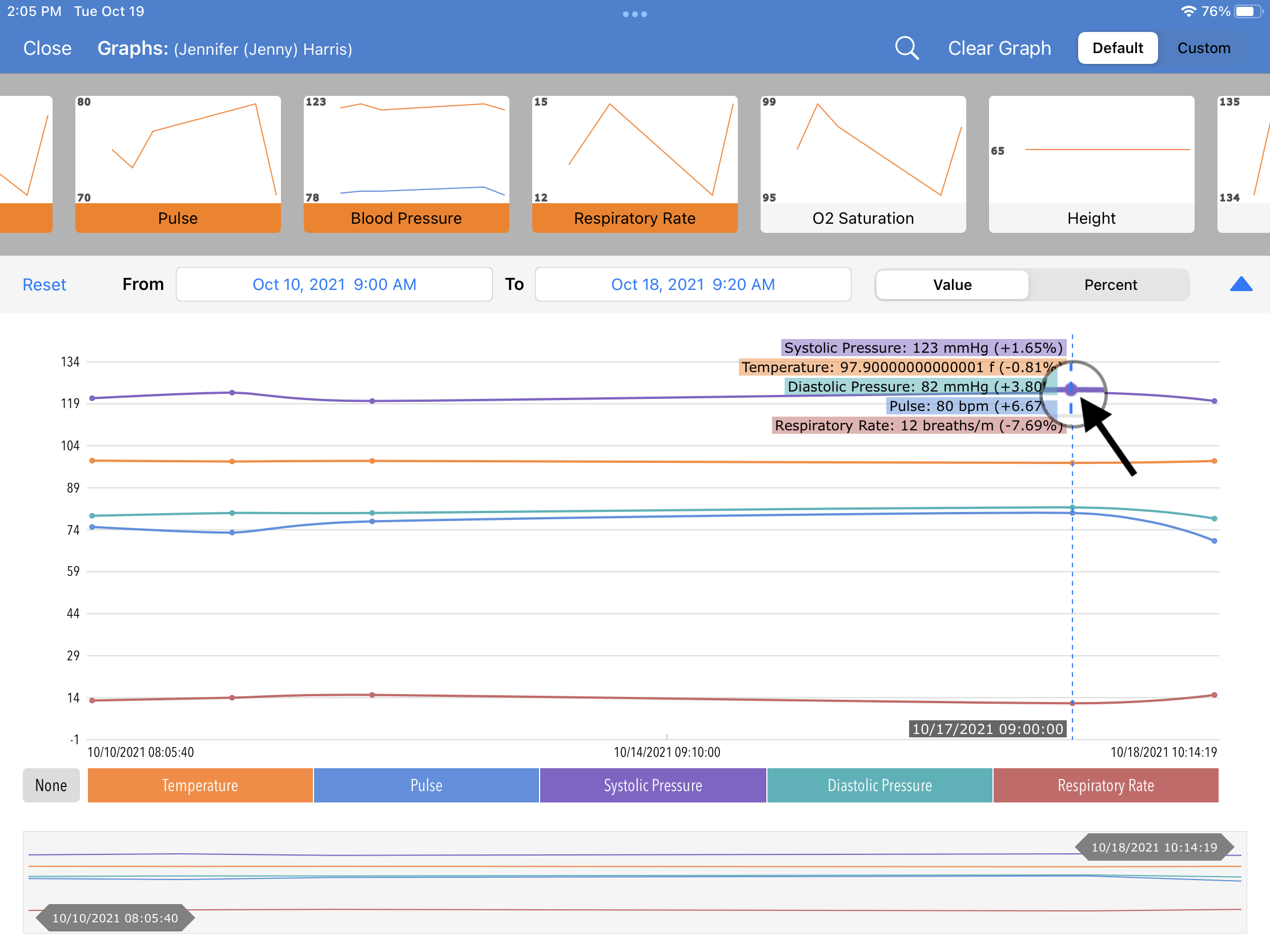1270x952 pixels.
Task: Select the Blood Pressure graph thumbnail
Action: [x=407, y=164]
